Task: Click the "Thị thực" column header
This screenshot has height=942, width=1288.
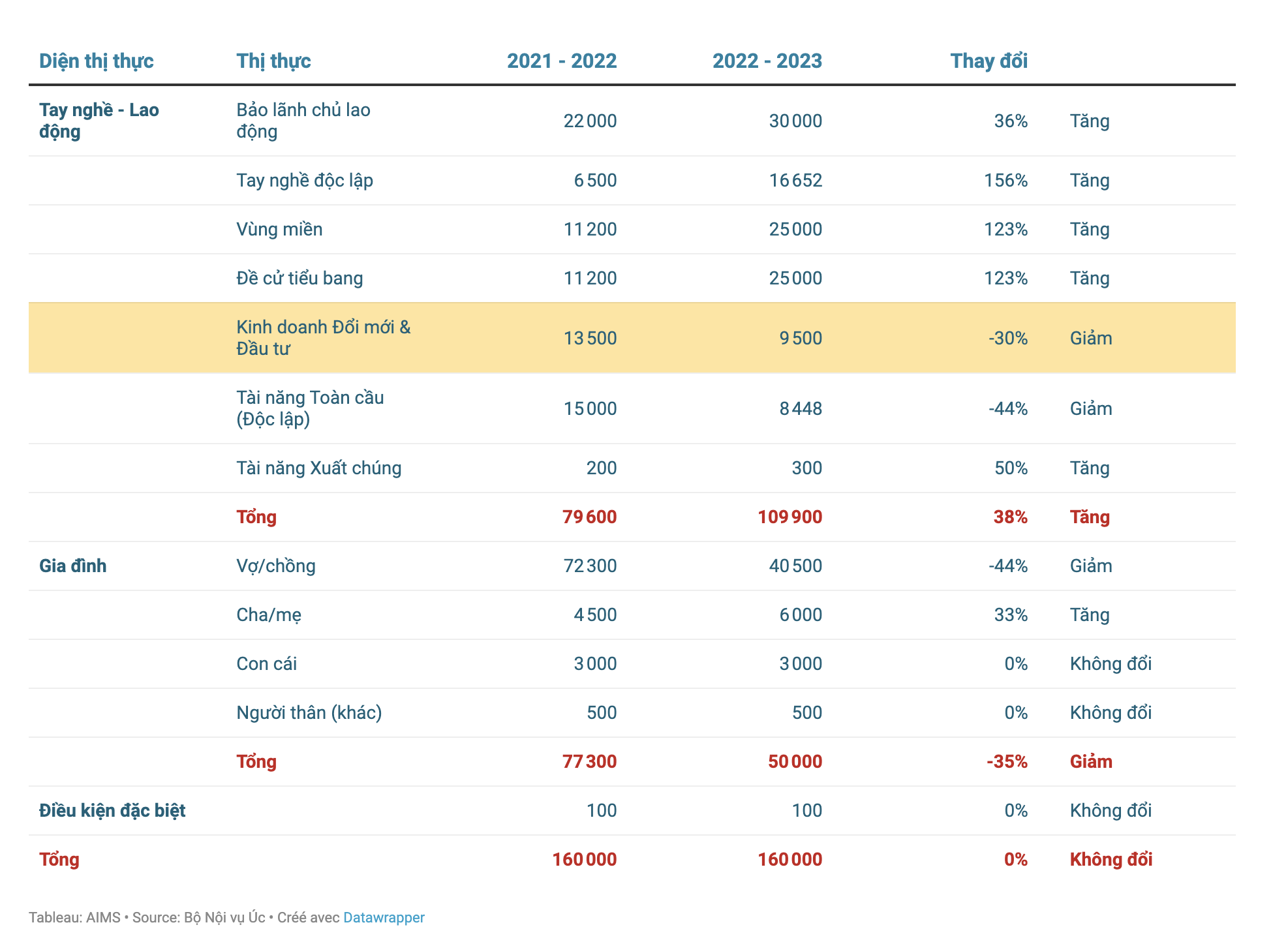Action: [273, 61]
